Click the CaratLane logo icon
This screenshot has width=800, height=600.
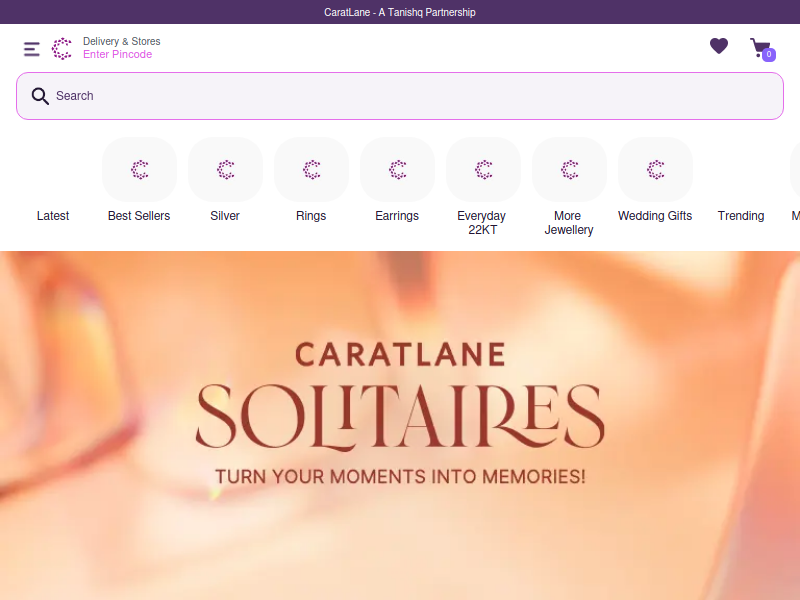pos(62,48)
